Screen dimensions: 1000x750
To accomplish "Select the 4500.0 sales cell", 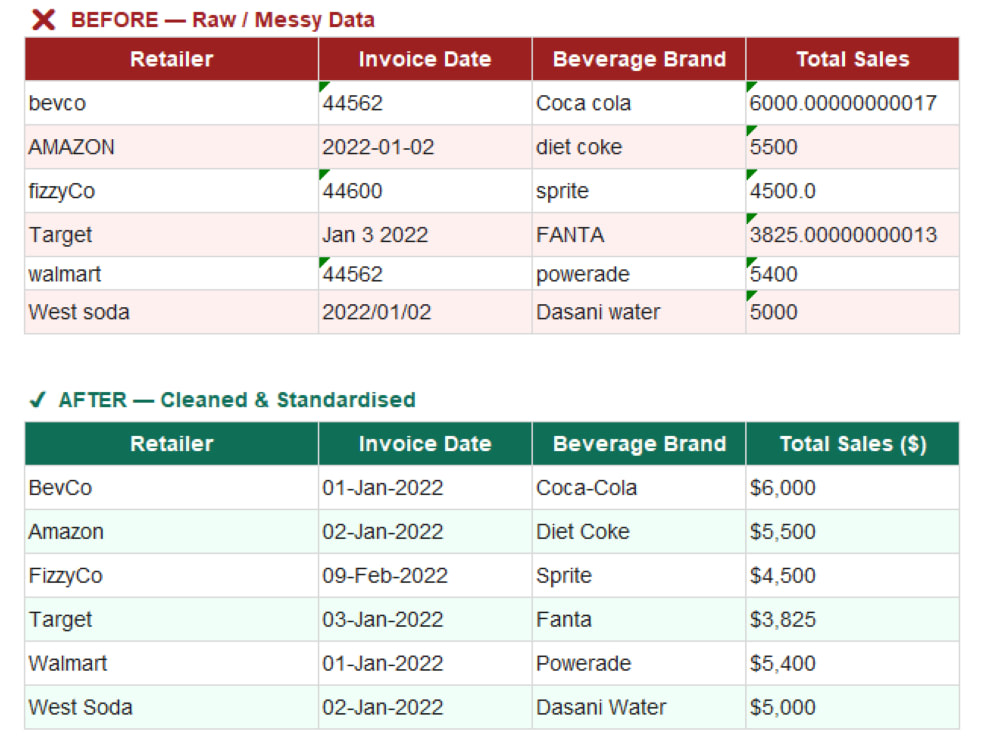I will tap(853, 191).
